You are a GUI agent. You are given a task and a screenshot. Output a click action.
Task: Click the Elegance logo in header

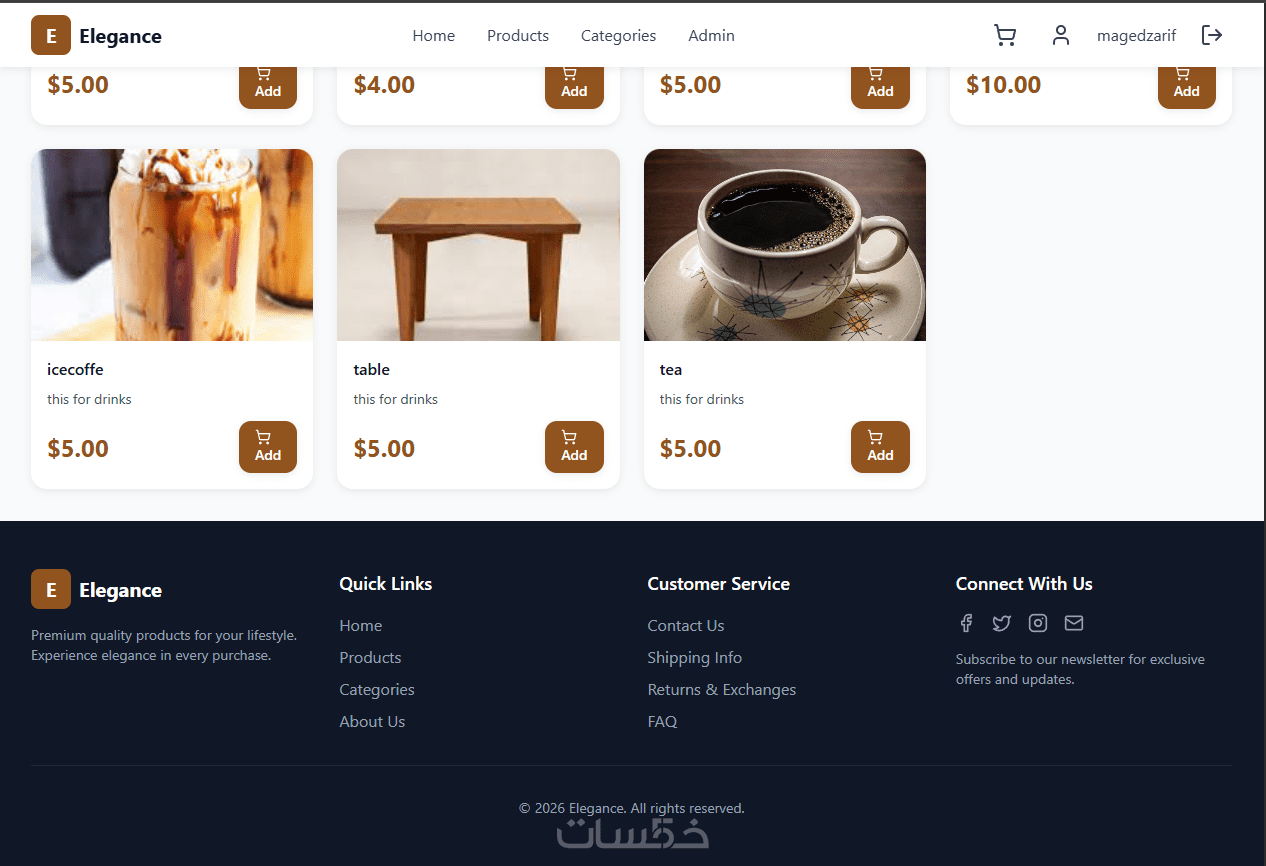[96, 36]
